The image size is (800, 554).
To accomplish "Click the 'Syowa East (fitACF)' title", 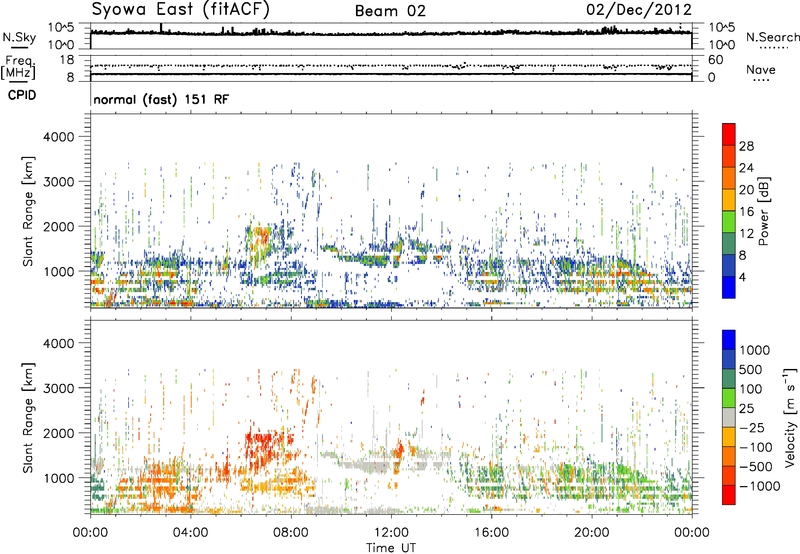I will tap(181, 9).
